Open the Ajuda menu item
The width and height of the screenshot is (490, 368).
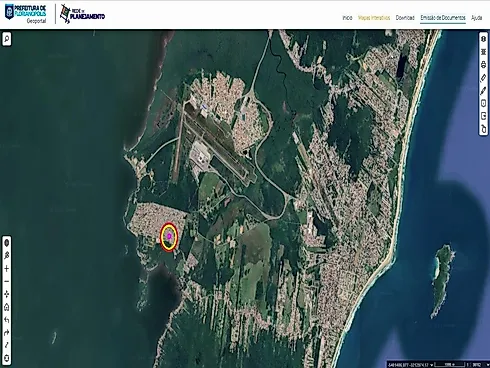tap(476, 18)
